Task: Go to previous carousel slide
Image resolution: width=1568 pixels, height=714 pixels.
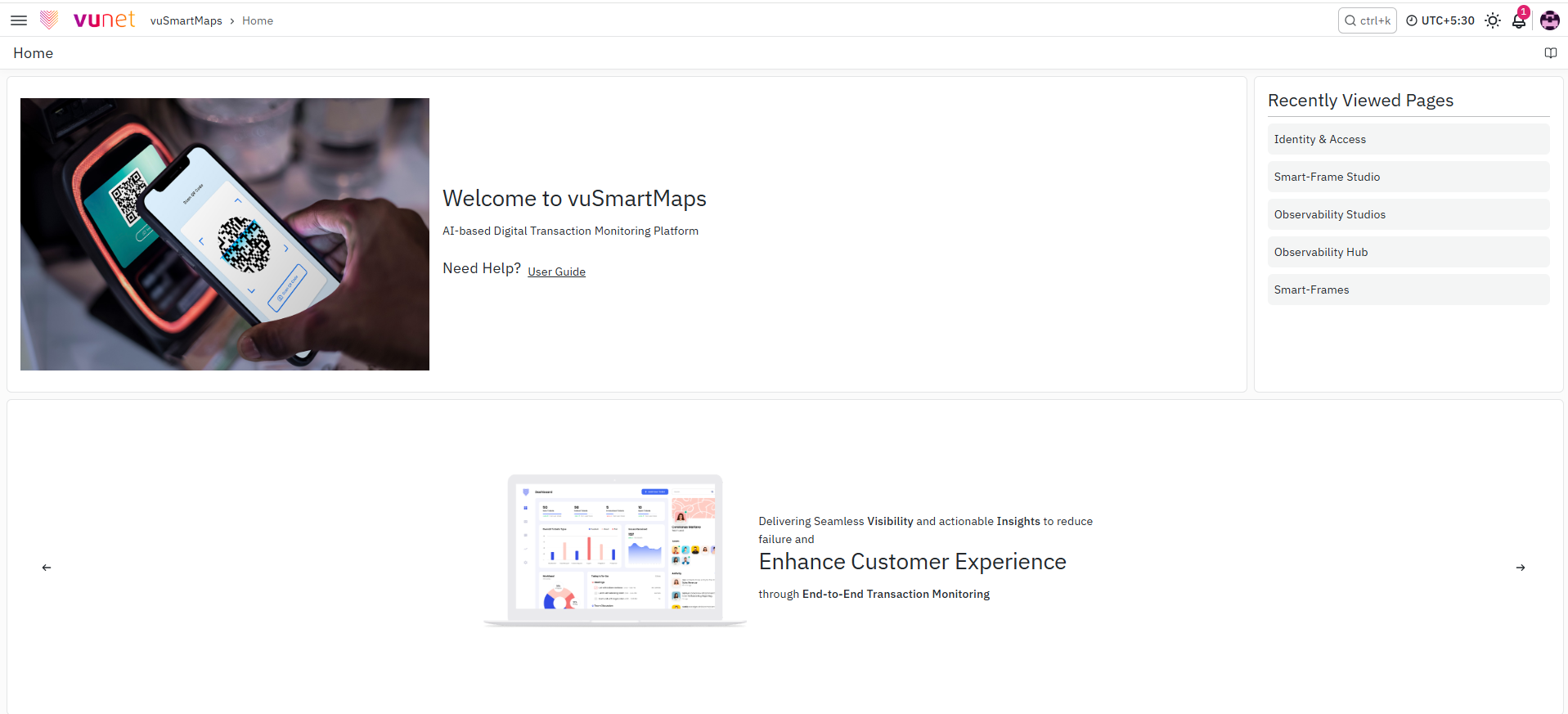Action: tap(47, 568)
